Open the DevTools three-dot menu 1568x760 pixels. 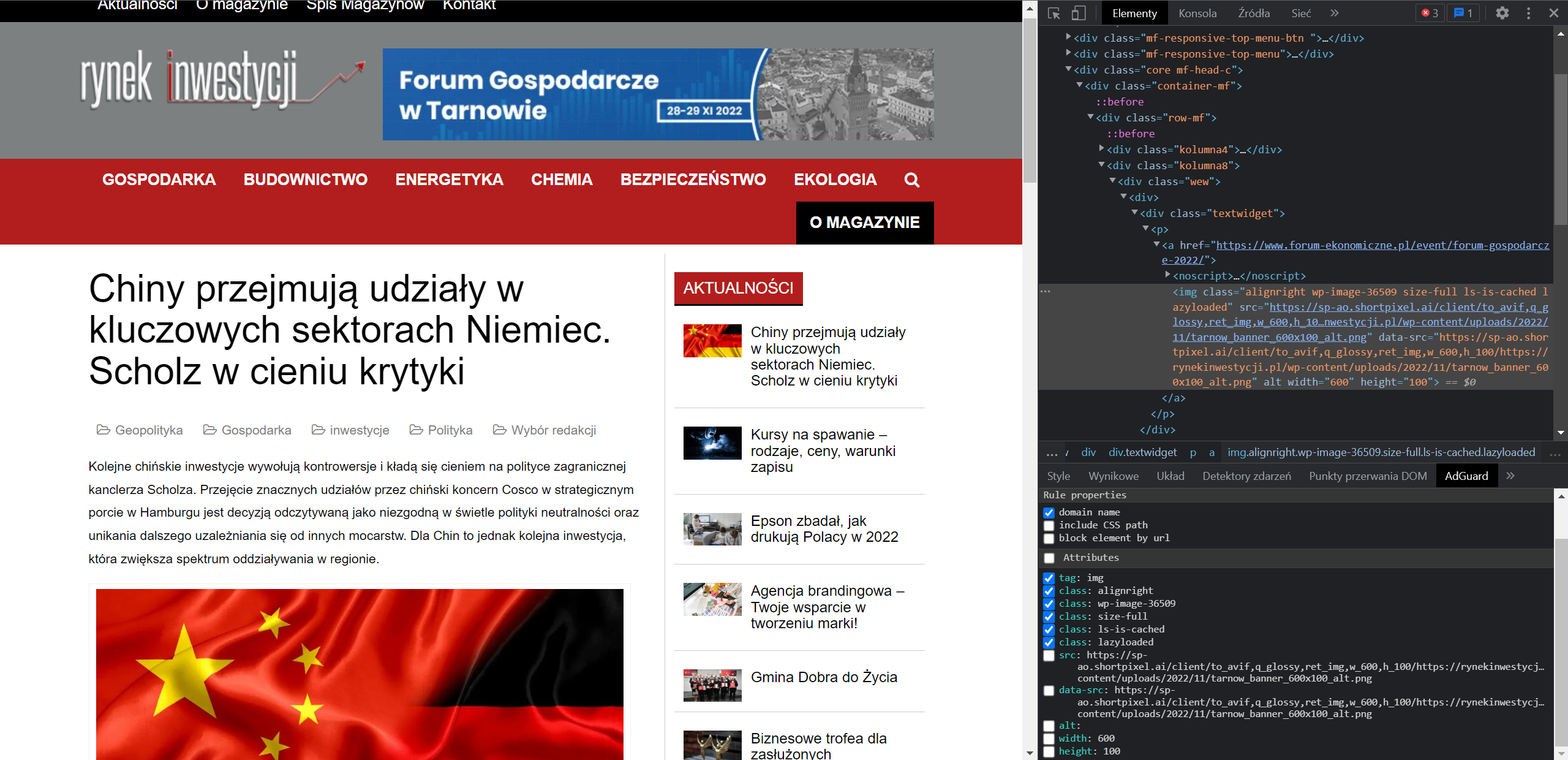click(x=1529, y=13)
